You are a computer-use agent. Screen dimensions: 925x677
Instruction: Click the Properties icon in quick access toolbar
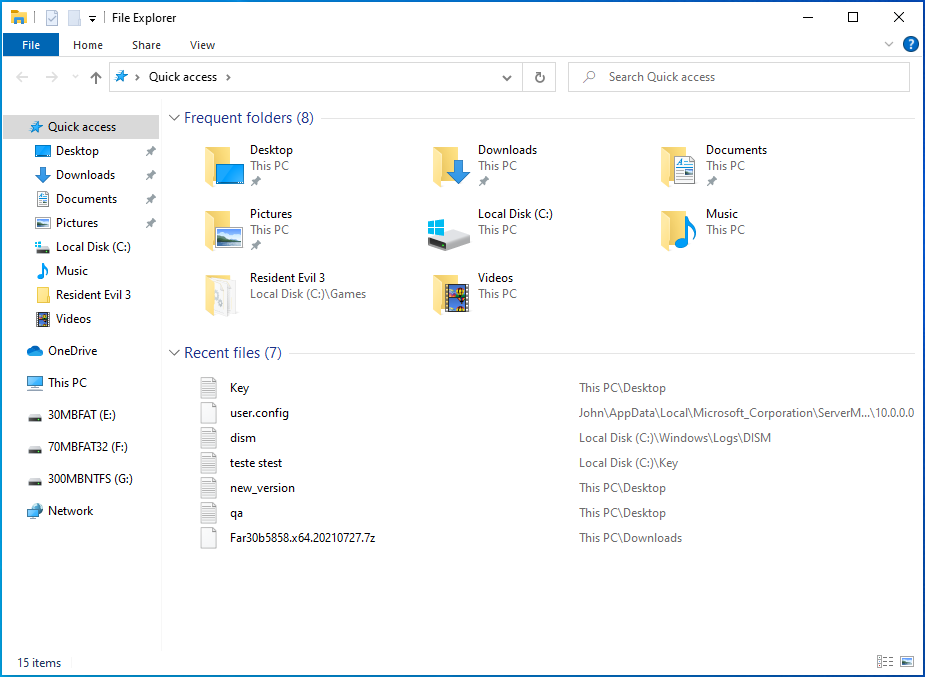pyautogui.click(x=52, y=18)
